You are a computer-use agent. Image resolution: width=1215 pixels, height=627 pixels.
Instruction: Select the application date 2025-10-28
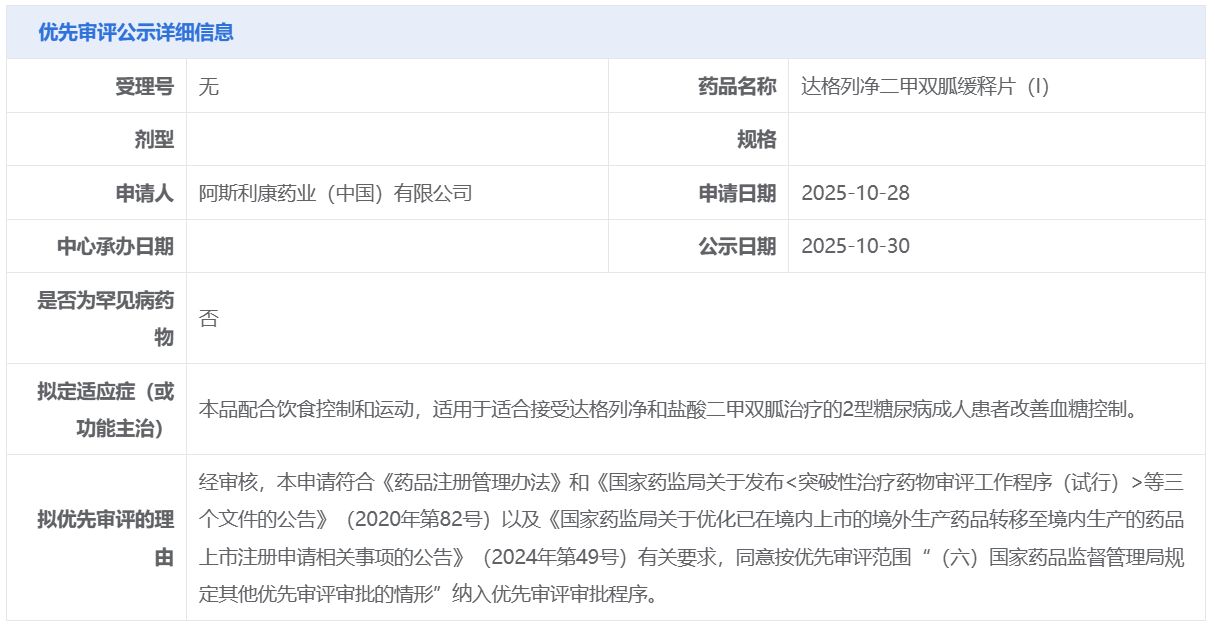click(855, 193)
